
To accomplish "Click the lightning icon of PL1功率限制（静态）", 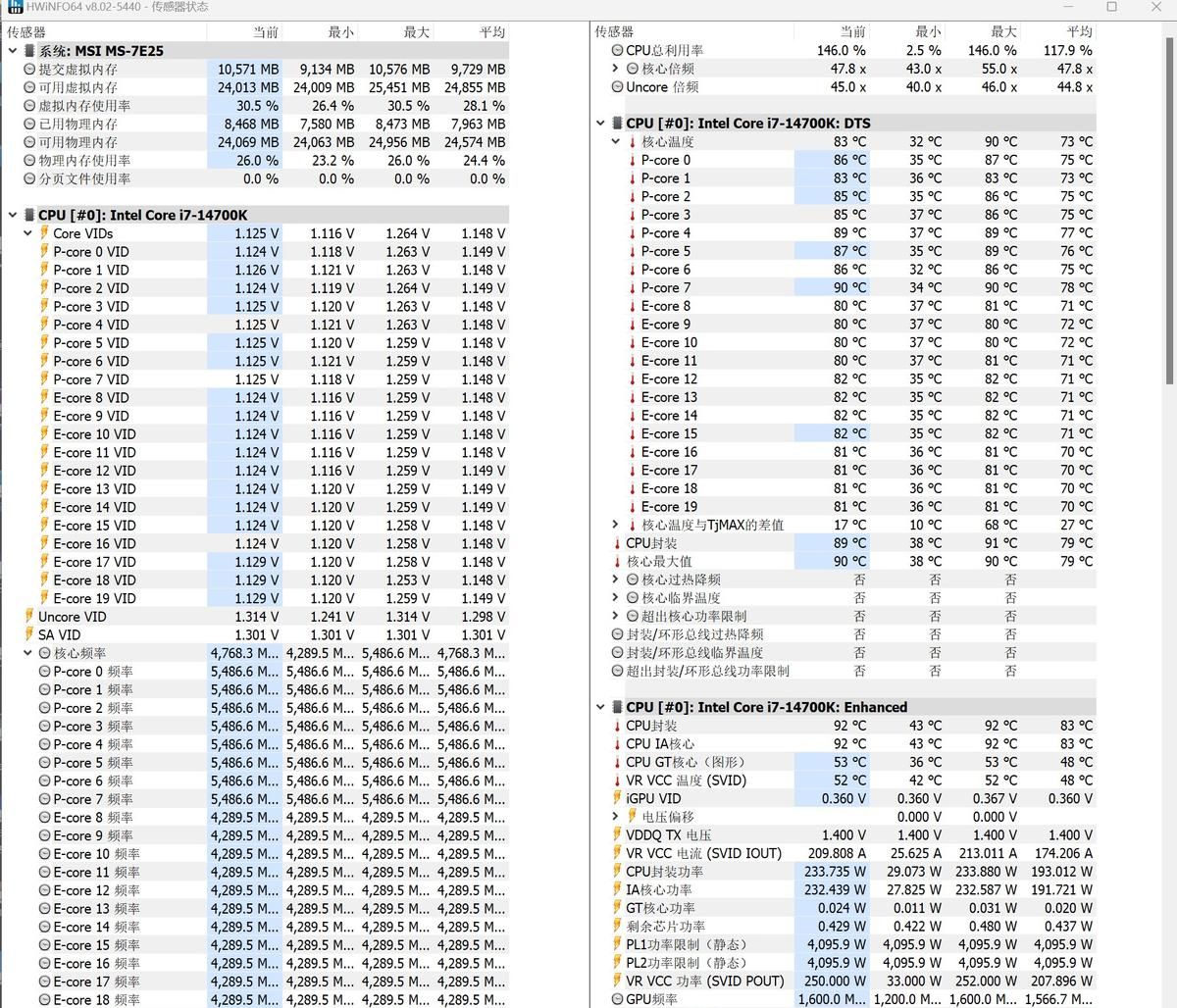I will (617, 945).
